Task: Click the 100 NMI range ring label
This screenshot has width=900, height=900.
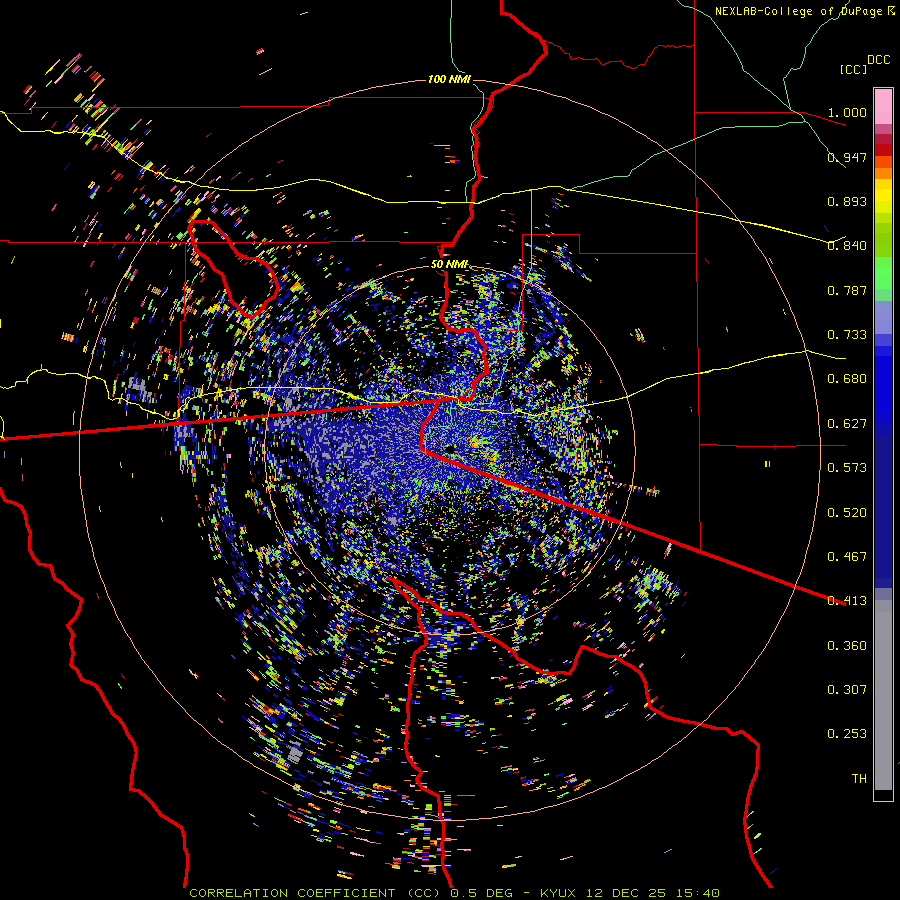Action: (x=449, y=79)
